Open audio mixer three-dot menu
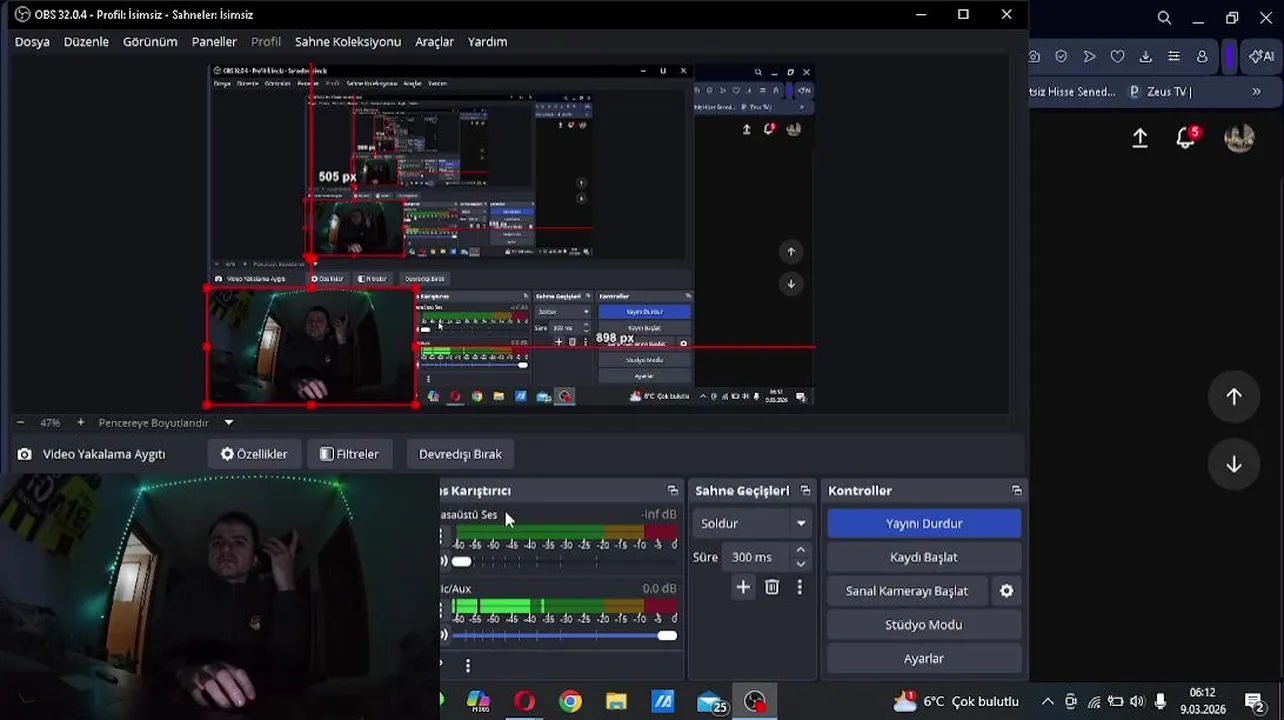 (x=467, y=665)
